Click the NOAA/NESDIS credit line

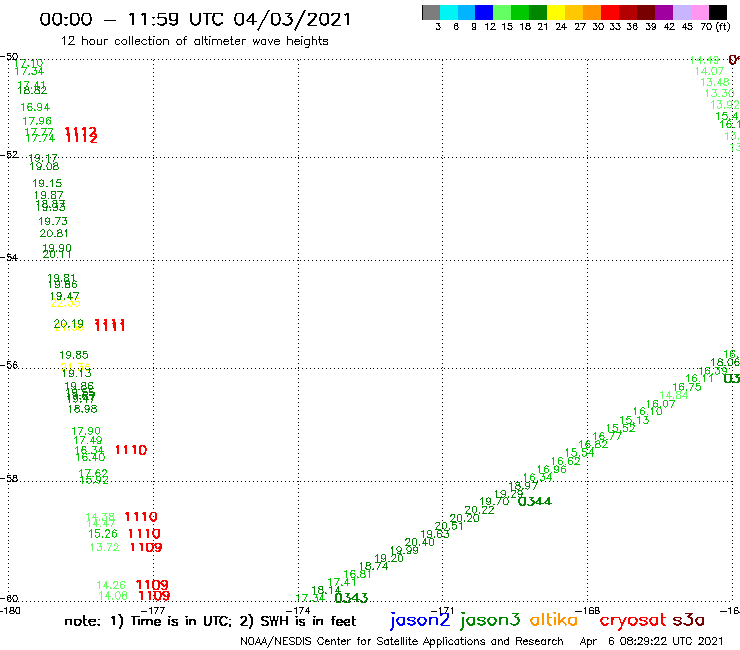pyautogui.click(x=402, y=641)
